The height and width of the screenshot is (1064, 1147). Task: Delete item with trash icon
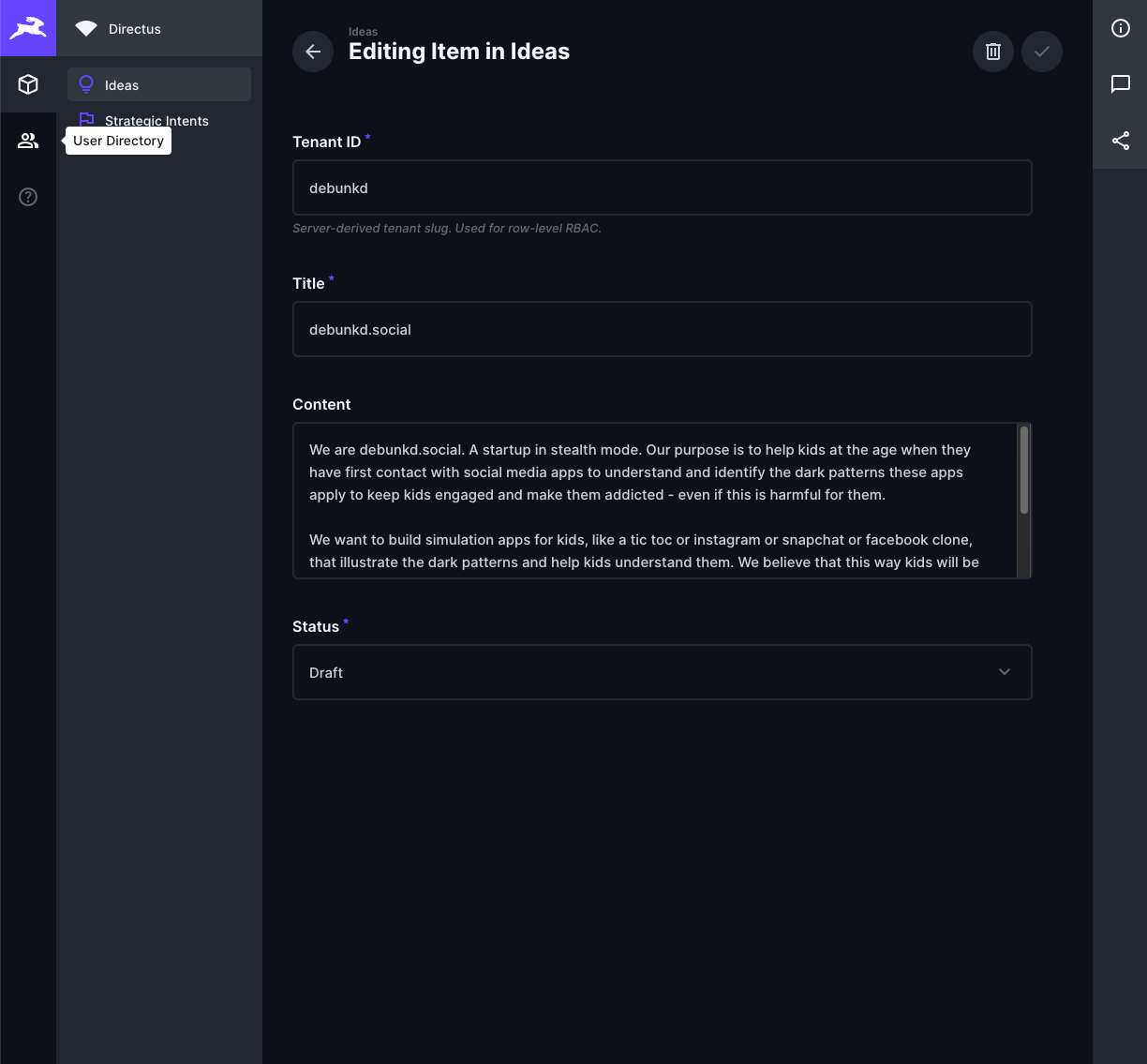[993, 52]
